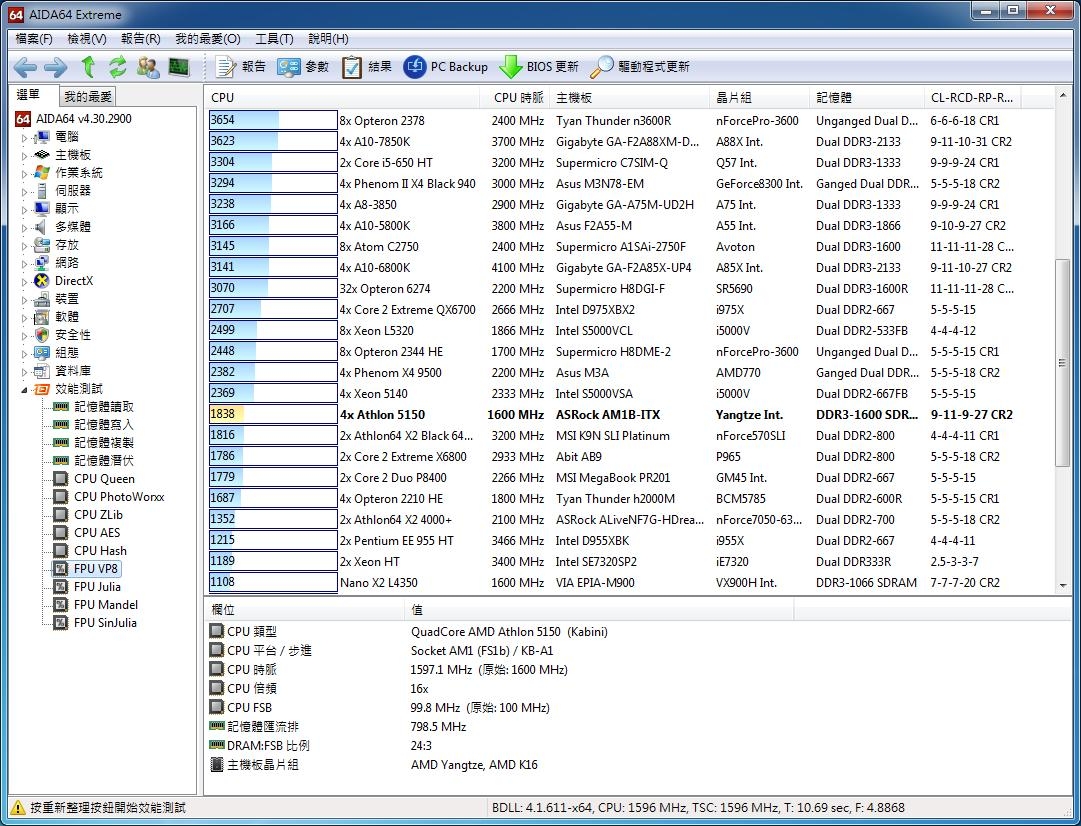The height and width of the screenshot is (826, 1081).
Task: Expand the 主機板 tree node
Action: point(25,155)
